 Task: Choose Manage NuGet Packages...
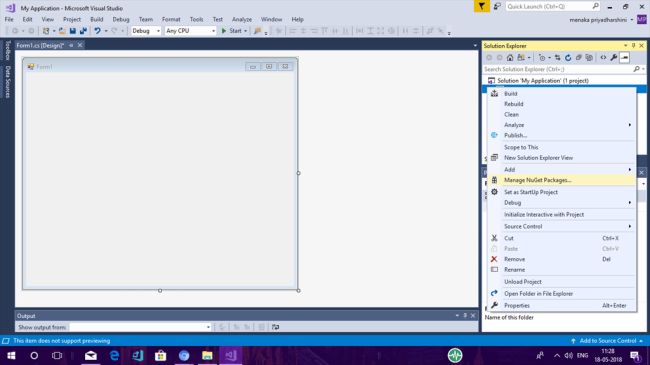pos(562,180)
